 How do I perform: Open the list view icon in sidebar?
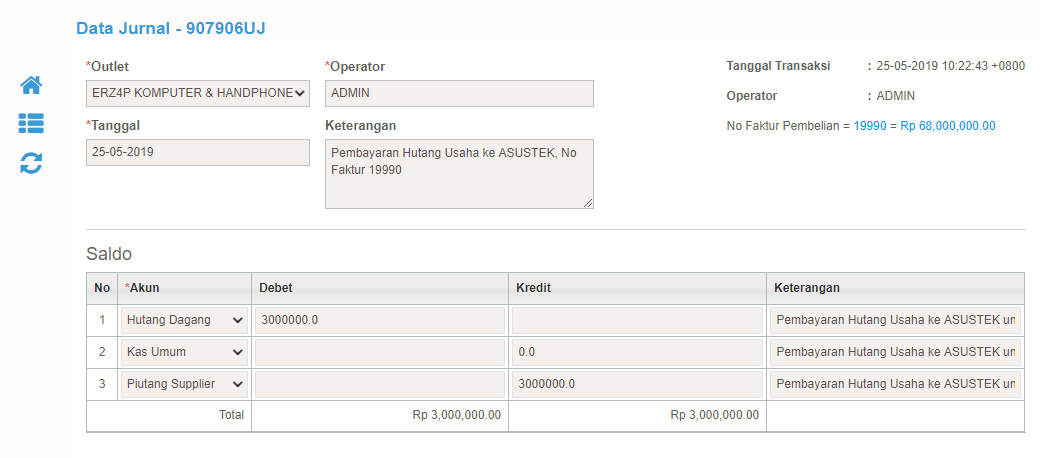pos(31,123)
